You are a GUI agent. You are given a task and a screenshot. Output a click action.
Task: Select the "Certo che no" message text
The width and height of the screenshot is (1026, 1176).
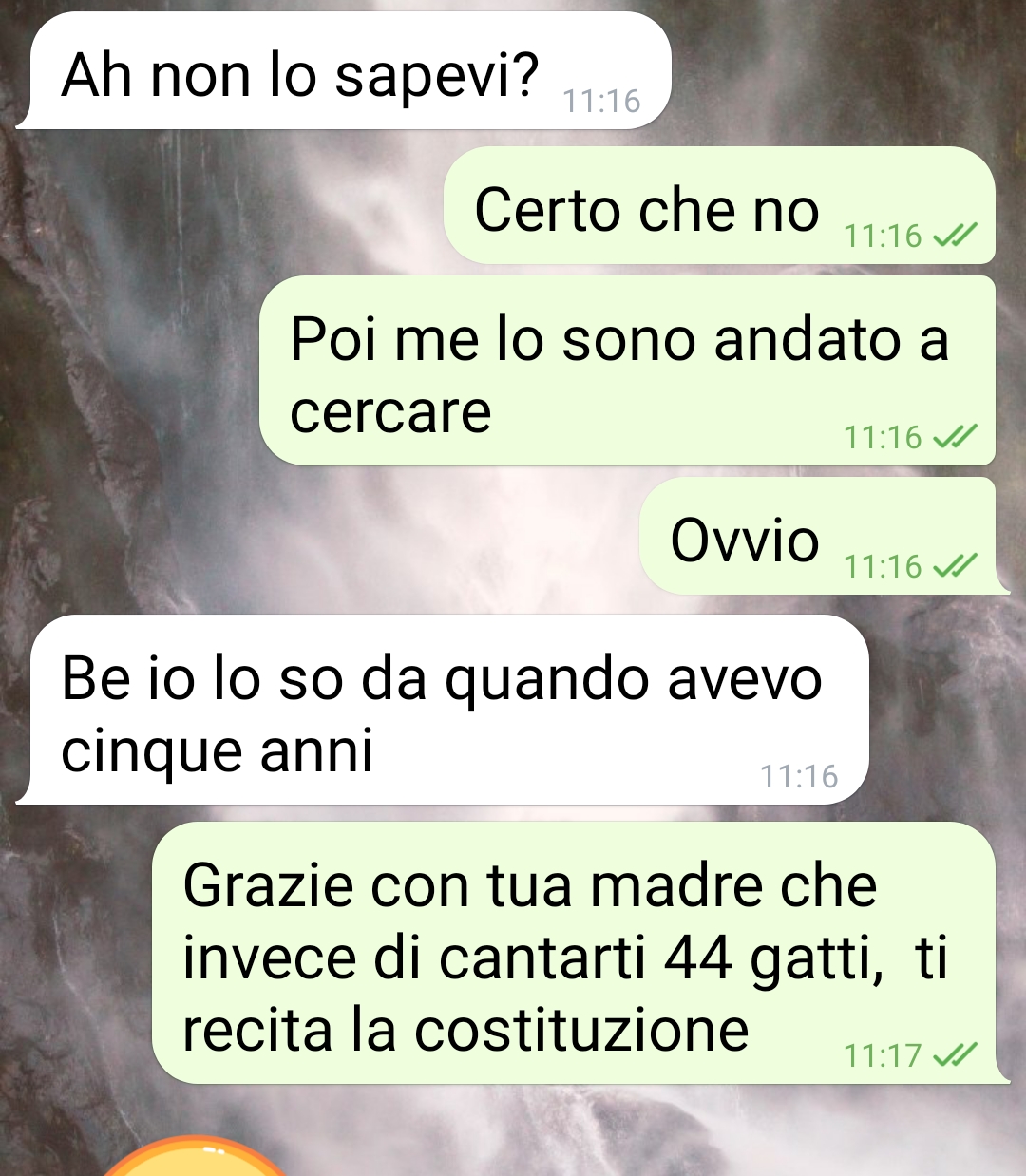[647, 210]
